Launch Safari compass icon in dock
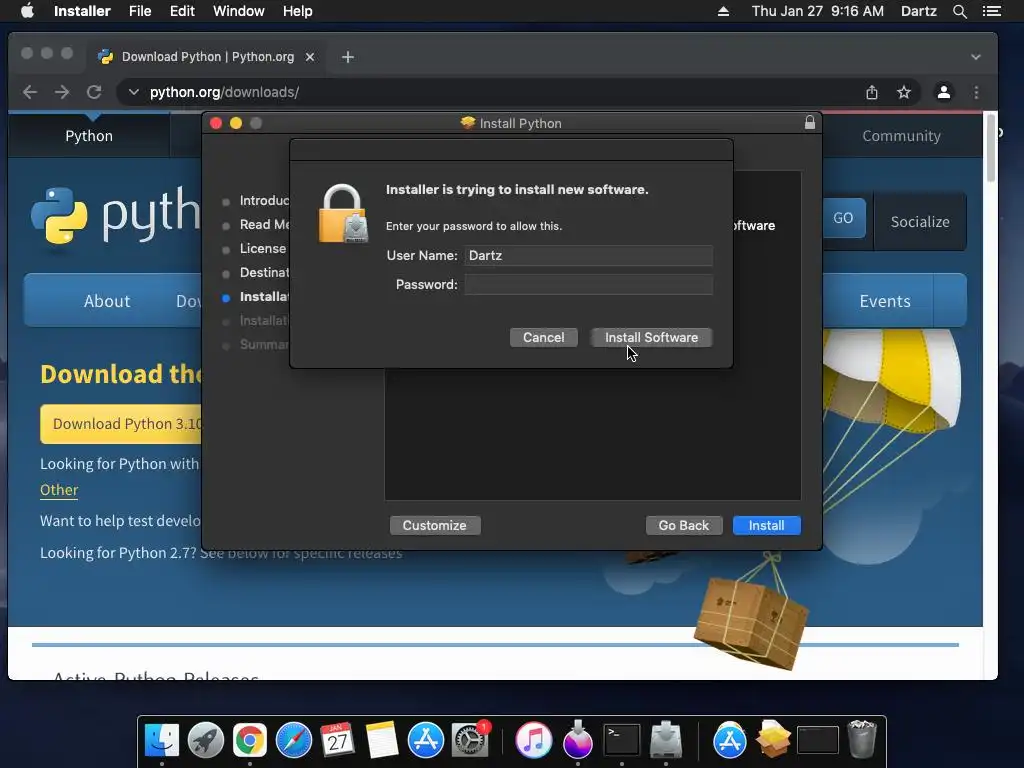The width and height of the screenshot is (1024, 768). click(294, 740)
